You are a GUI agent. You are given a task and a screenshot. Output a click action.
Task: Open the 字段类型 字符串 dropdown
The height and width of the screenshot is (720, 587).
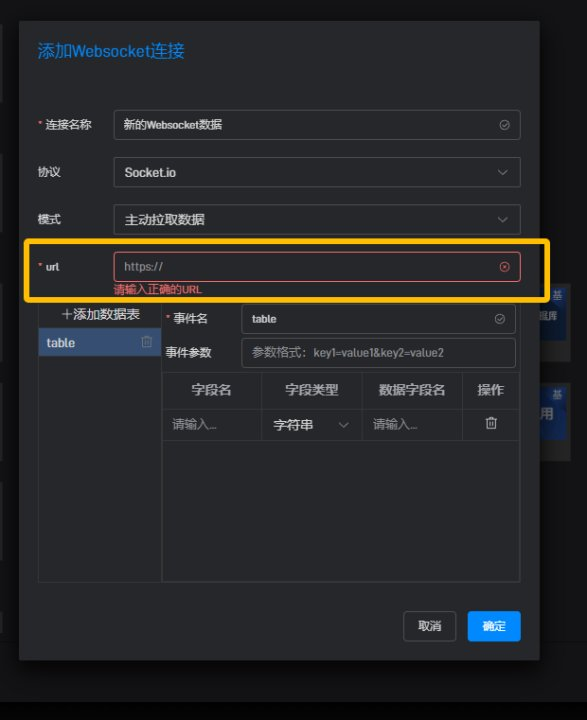311,425
